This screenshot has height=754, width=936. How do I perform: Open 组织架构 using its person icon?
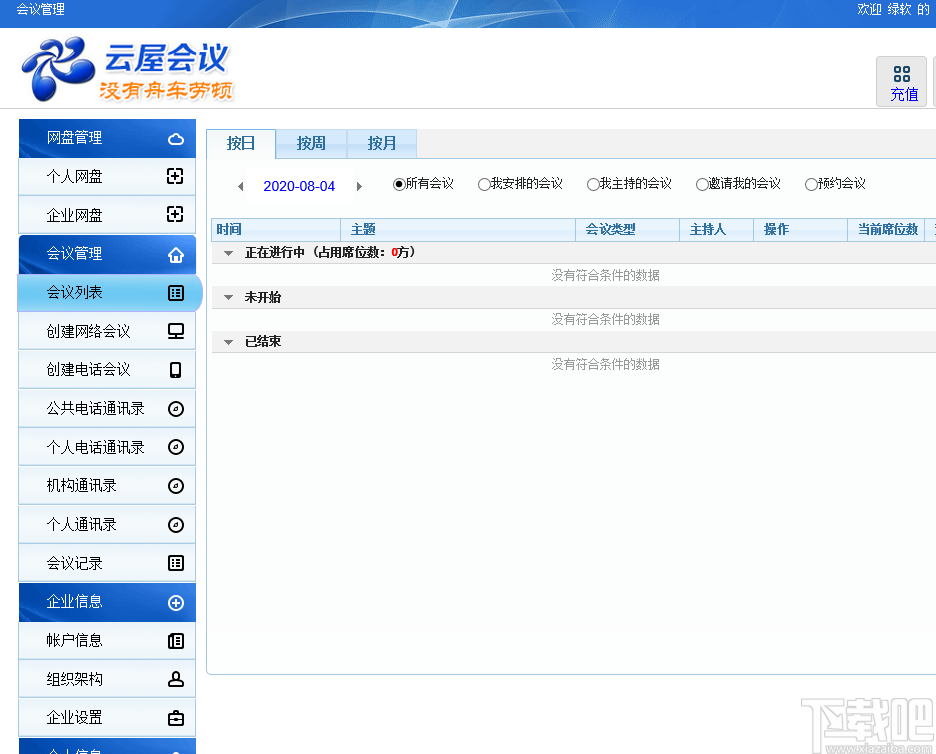click(175, 678)
